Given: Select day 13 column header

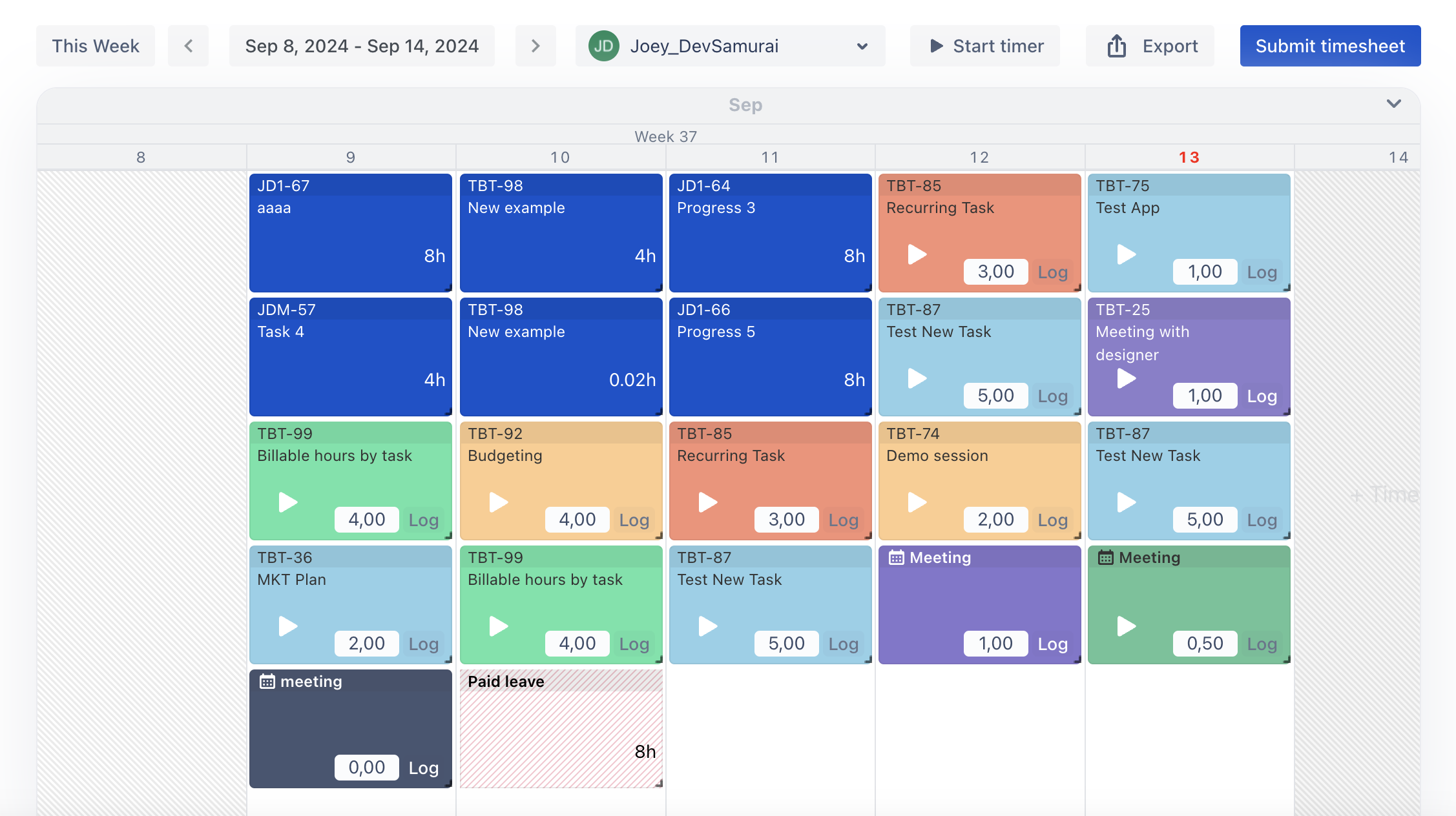Looking at the screenshot, I should tap(1189, 158).
